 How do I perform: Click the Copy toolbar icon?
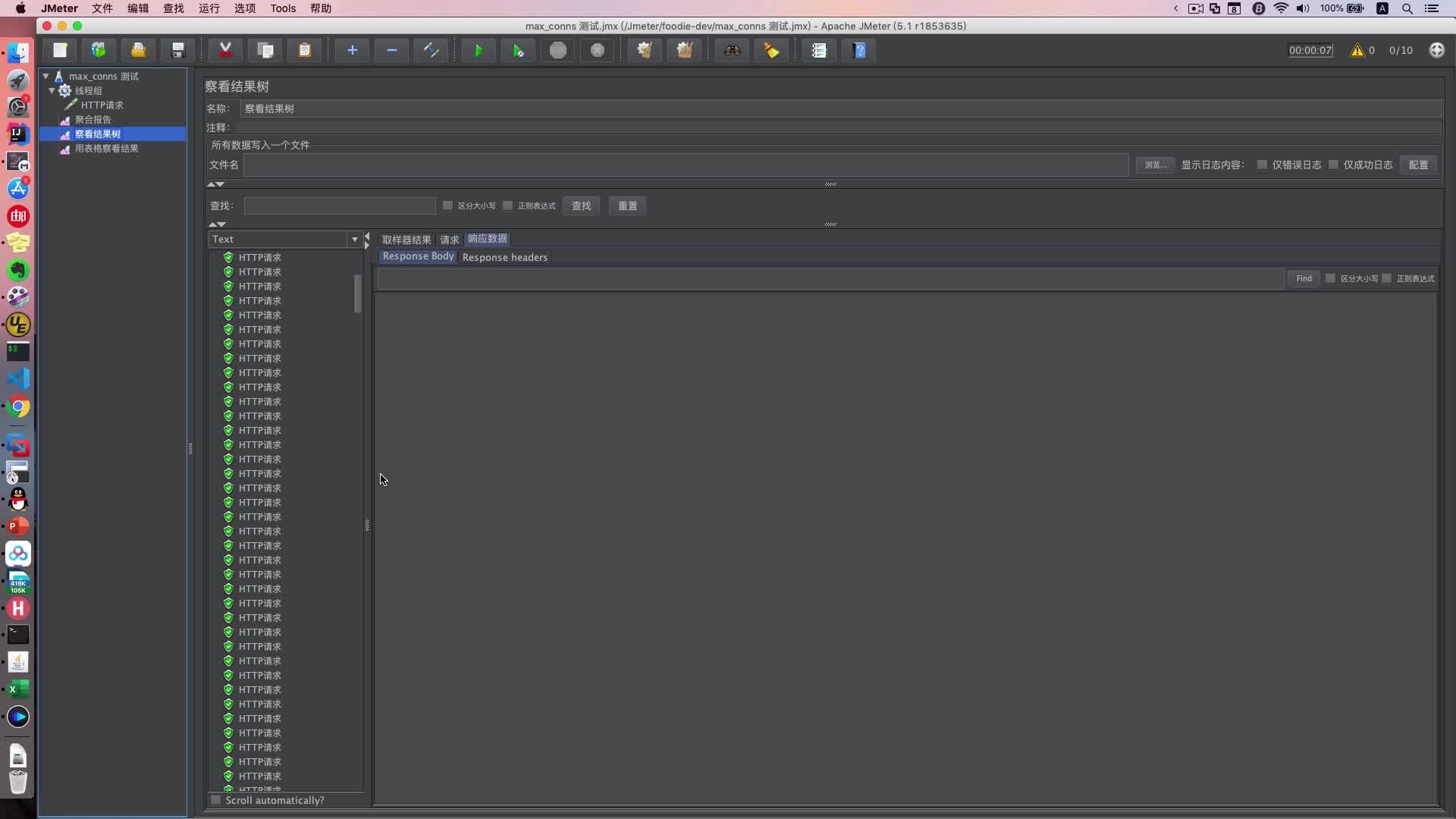pos(265,50)
